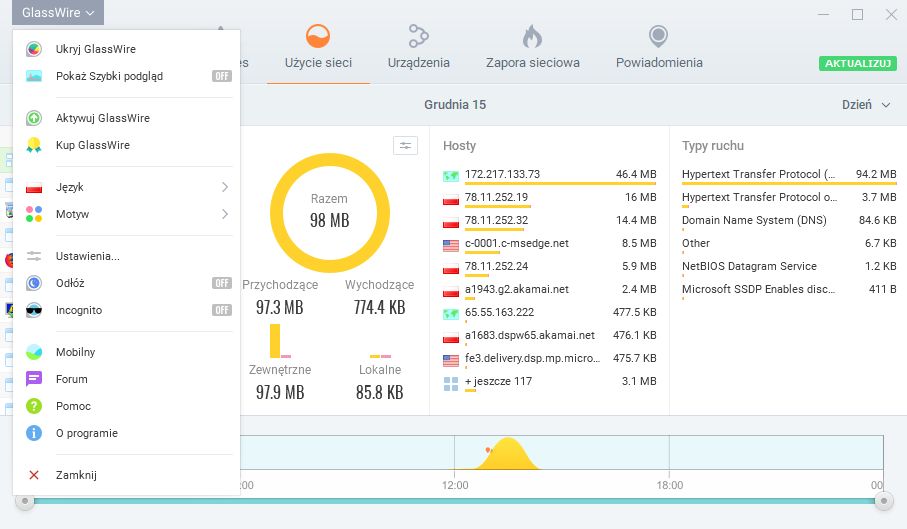The height and width of the screenshot is (529, 907).
Task: Click the chart filter options button
Action: tap(405, 146)
